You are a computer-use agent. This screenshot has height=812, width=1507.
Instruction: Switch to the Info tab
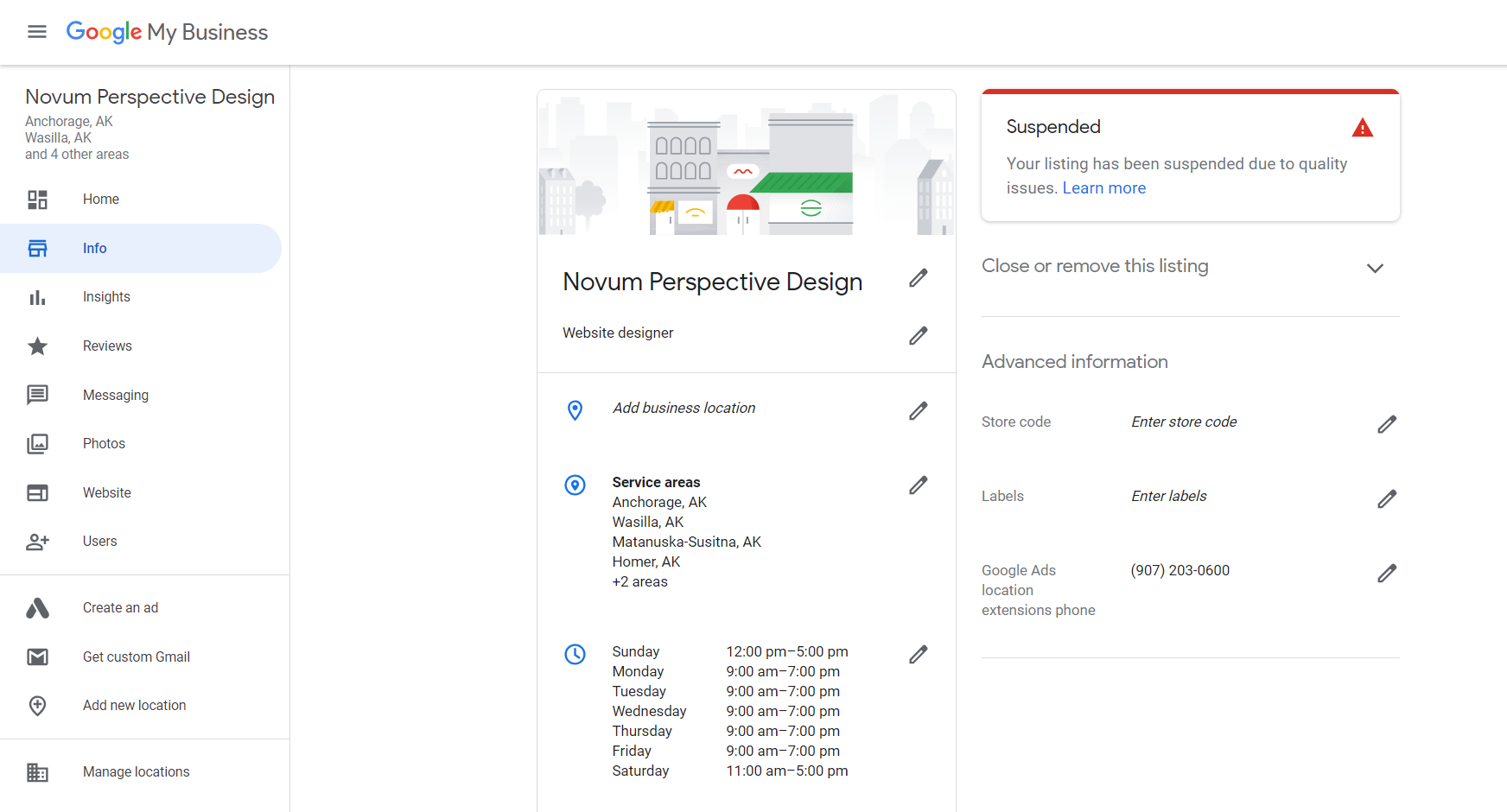(94, 248)
